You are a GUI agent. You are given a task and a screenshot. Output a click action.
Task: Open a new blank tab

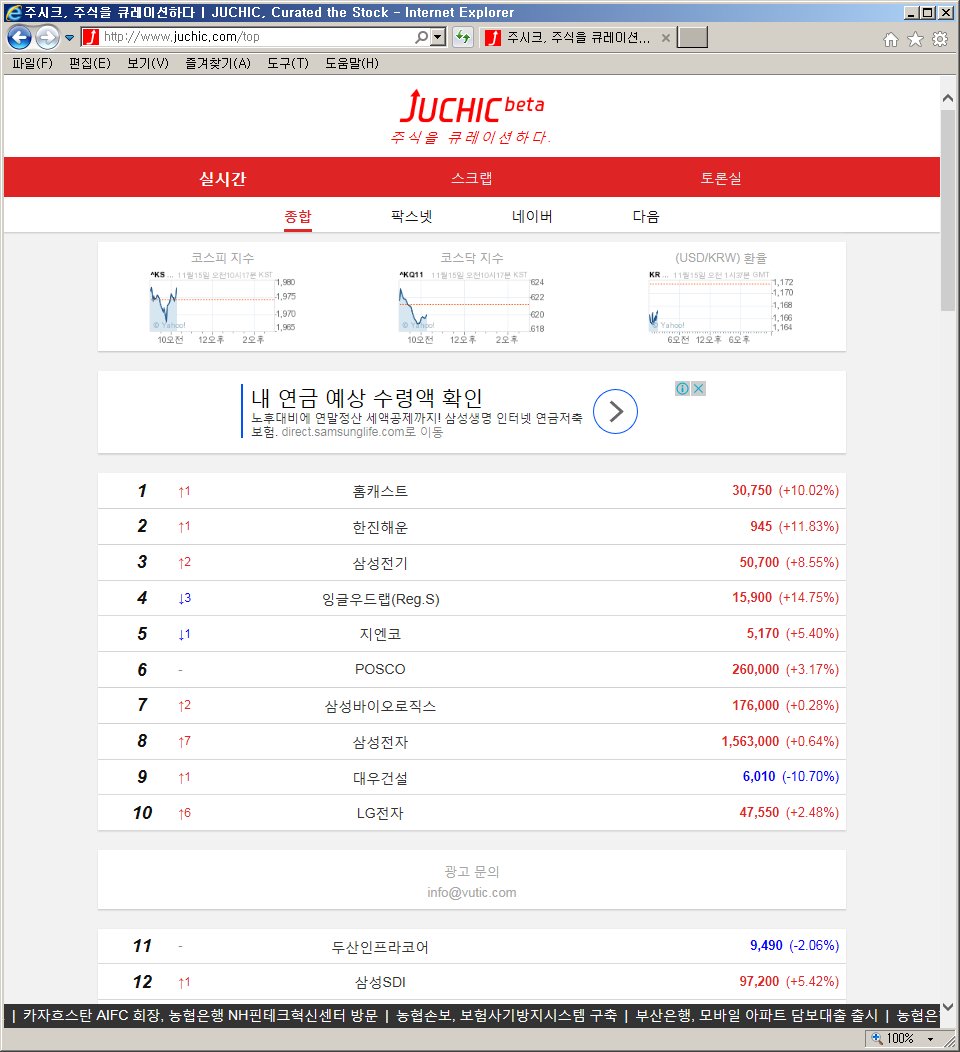pos(692,38)
